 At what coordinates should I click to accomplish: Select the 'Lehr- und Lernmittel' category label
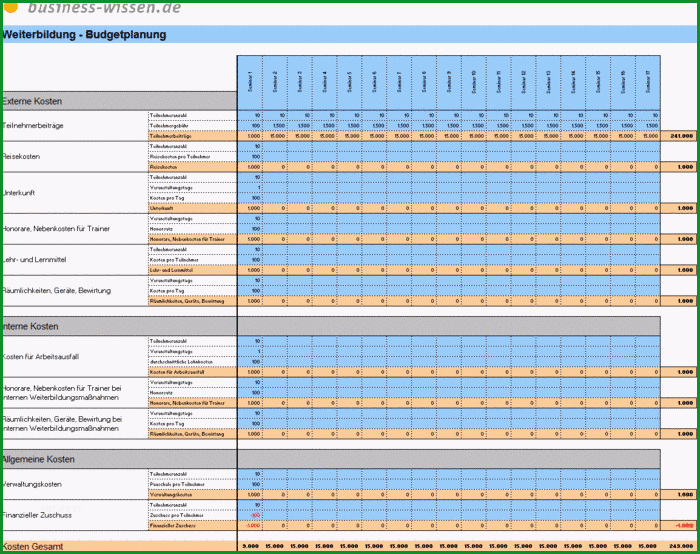[34, 259]
